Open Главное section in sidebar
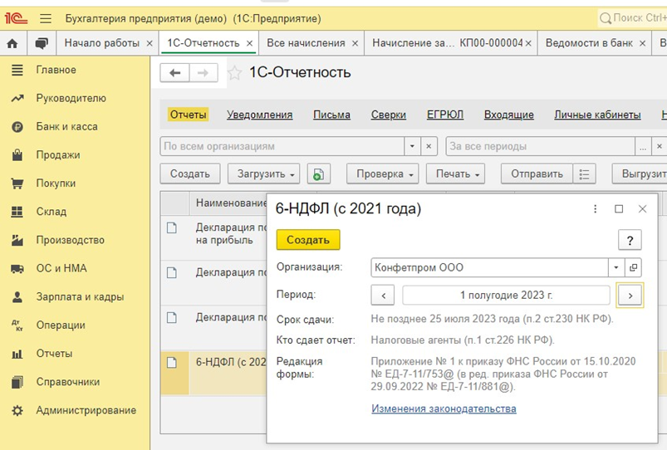This screenshot has width=667, height=450. (56, 70)
